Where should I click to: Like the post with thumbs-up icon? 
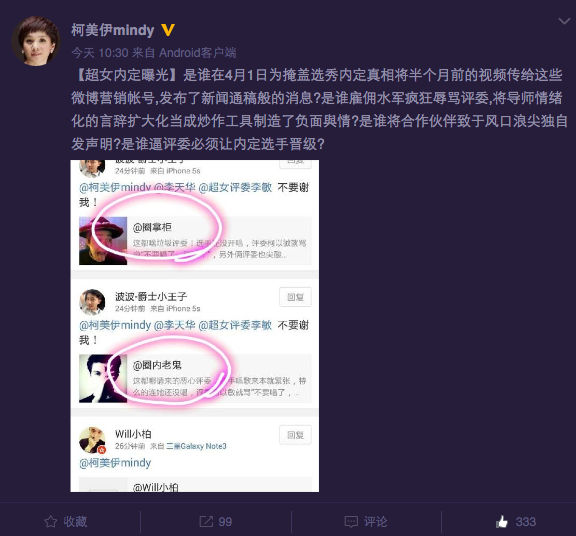(502, 521)
